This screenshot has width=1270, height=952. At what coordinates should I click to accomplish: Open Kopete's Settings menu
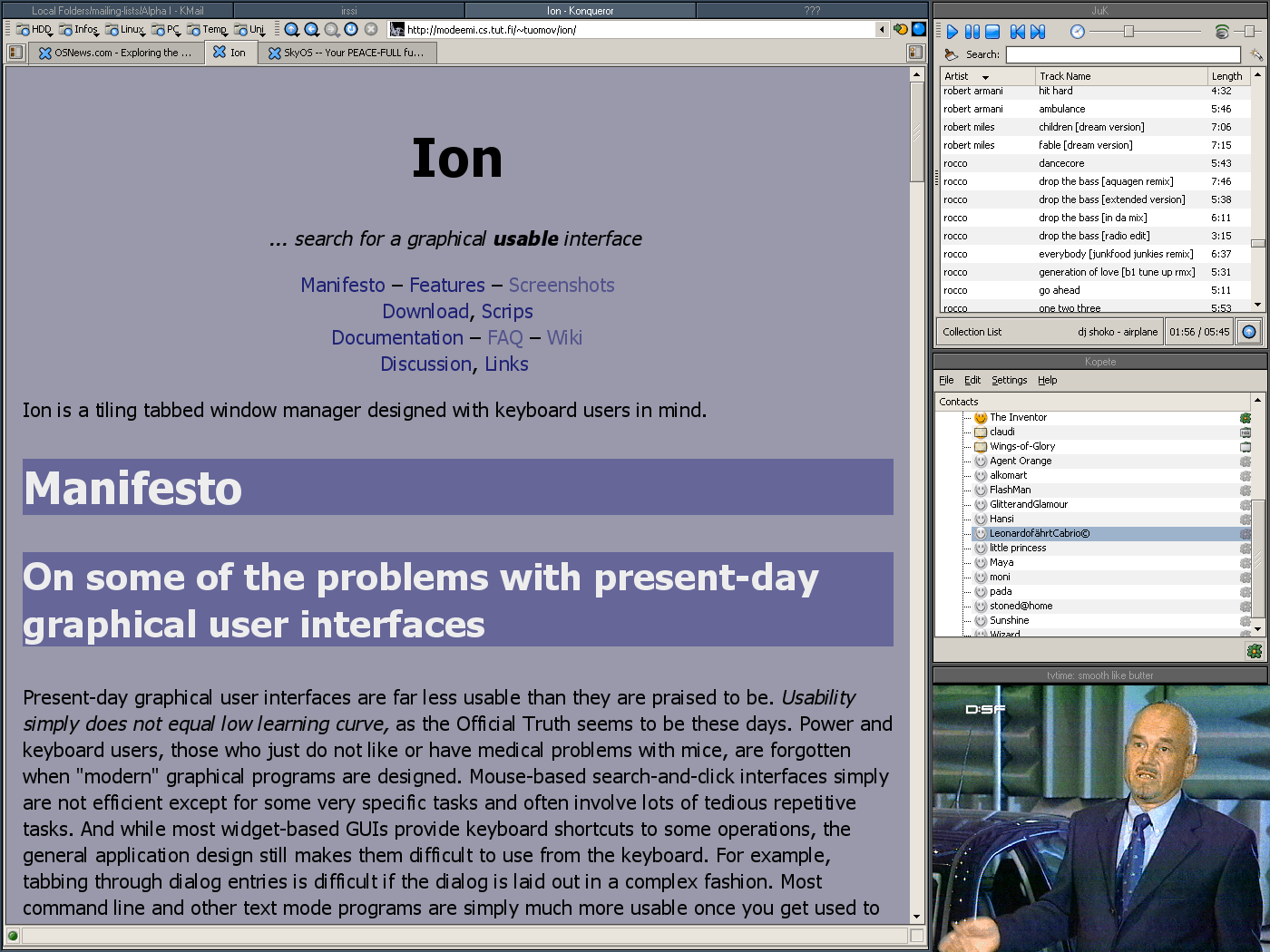1009,380
